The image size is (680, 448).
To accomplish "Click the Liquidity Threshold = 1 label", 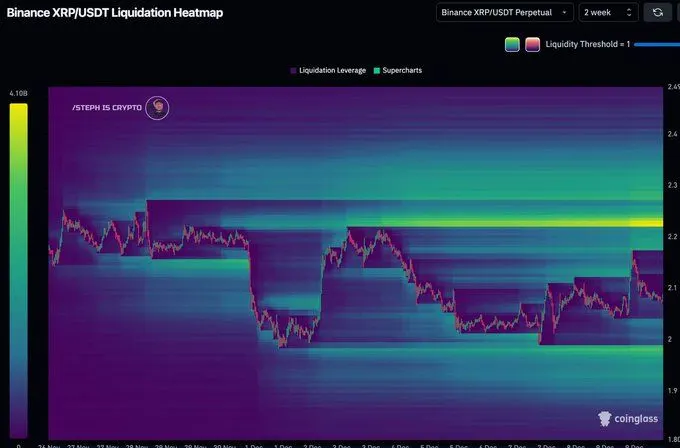I will 588,44.
